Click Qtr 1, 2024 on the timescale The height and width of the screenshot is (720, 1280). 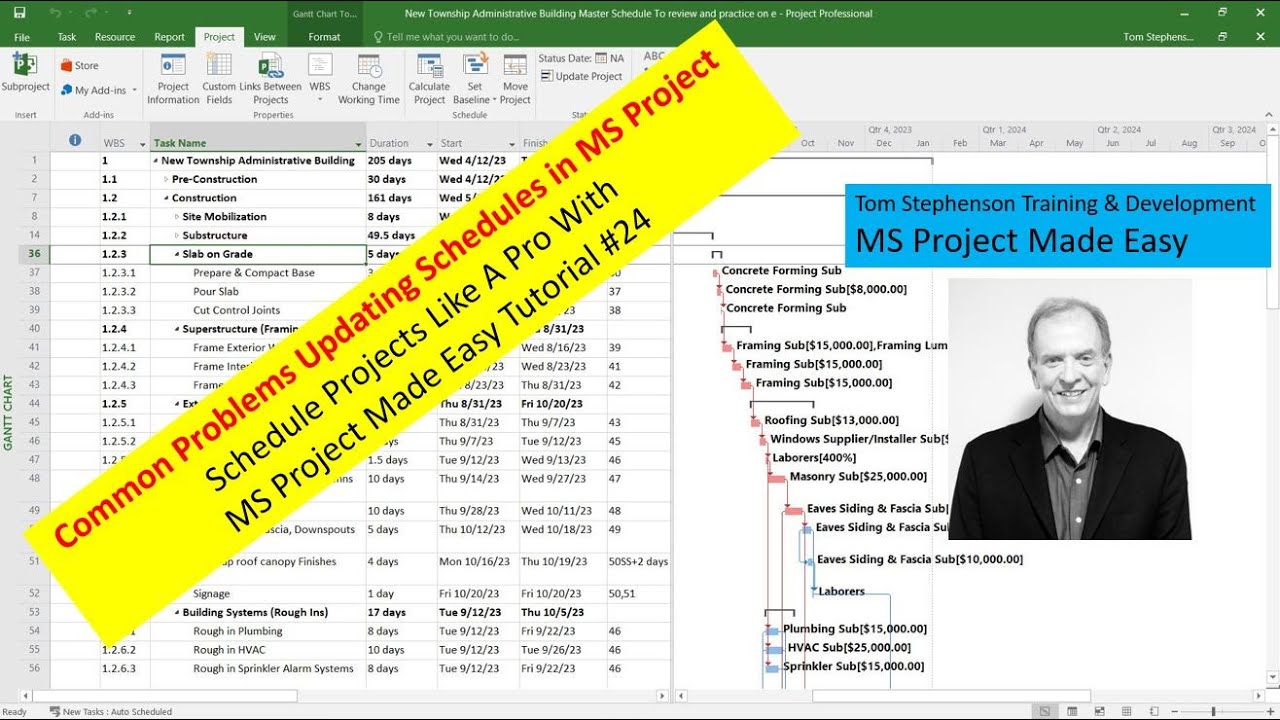tap(1004, 130)
